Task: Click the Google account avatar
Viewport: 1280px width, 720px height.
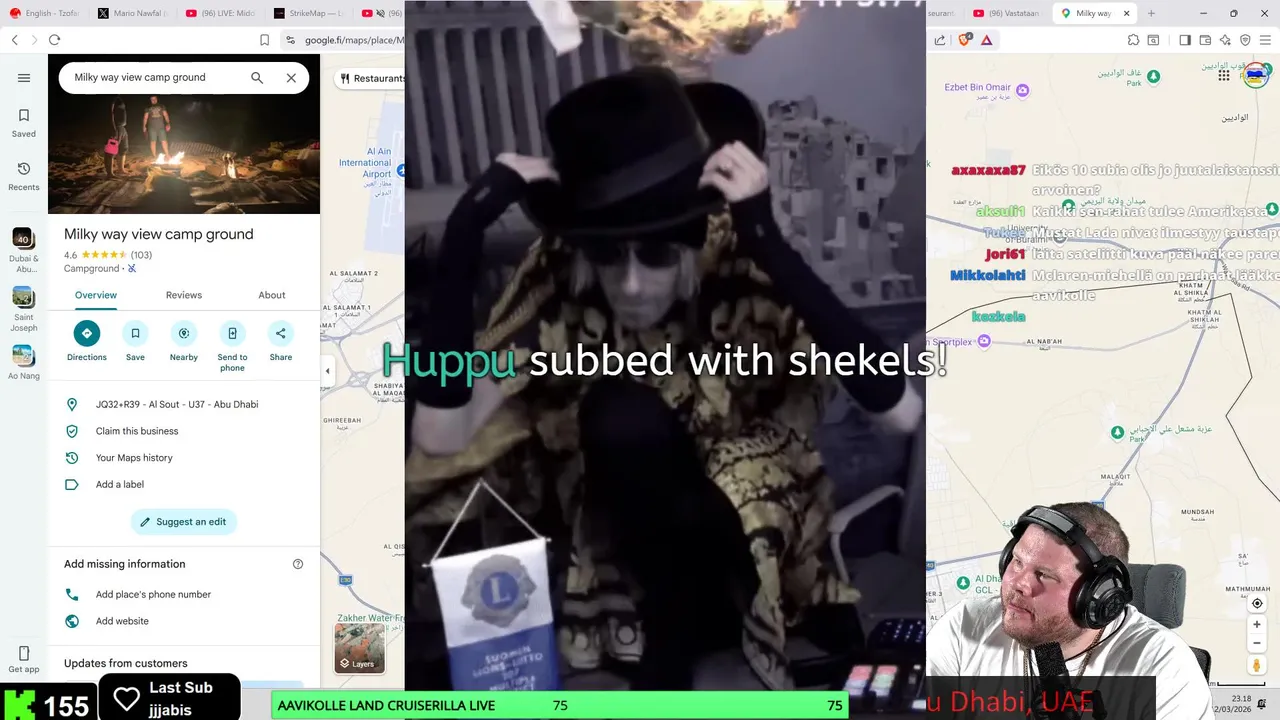Action: [x=1256, y=75]
